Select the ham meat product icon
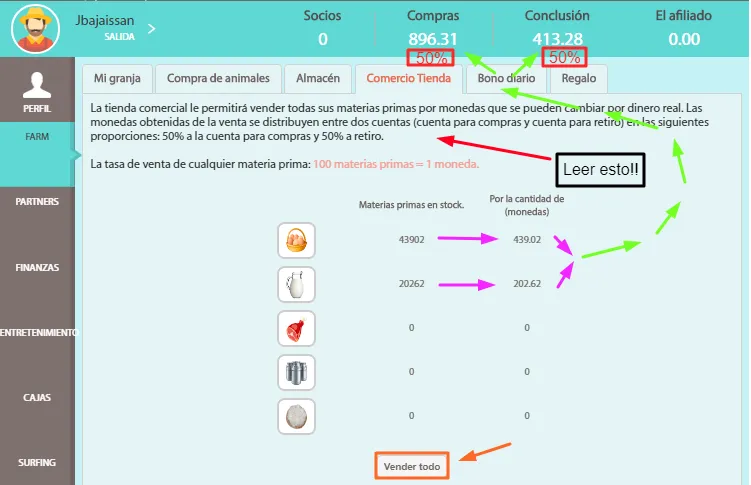Image resolution: width=751 pixels, height=485 pixels. pos(296,328)
